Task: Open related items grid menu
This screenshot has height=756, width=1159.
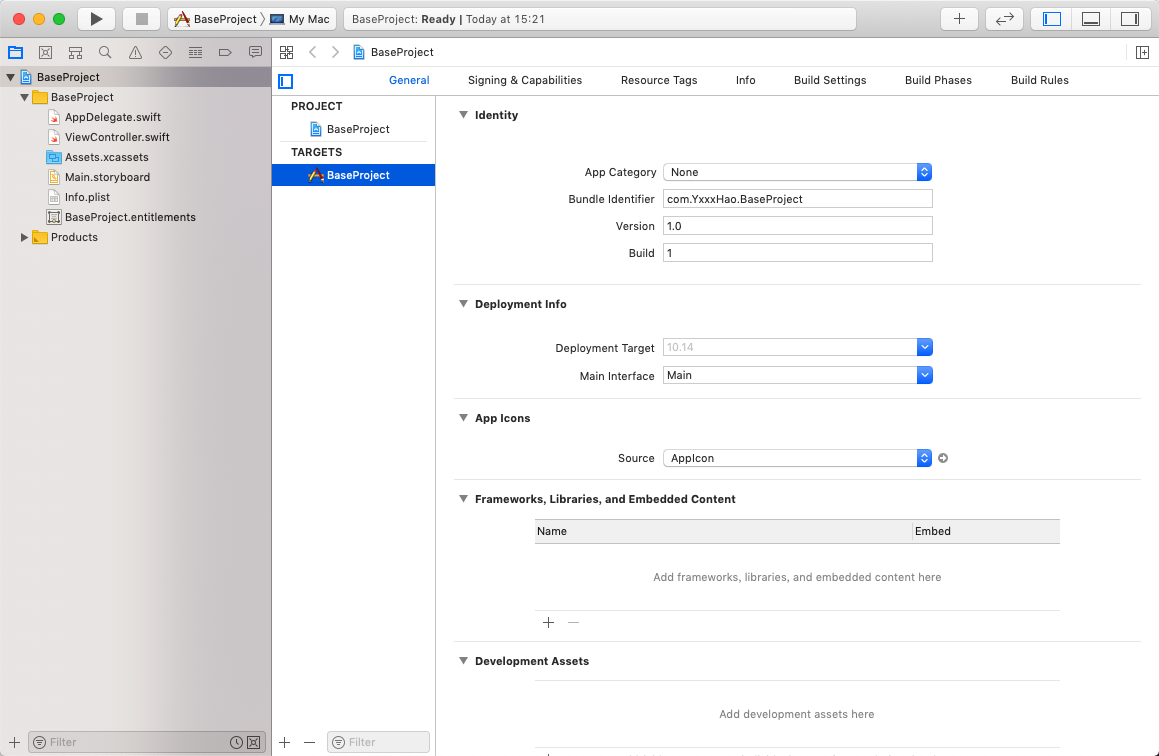Action: (x=287, y=52)
